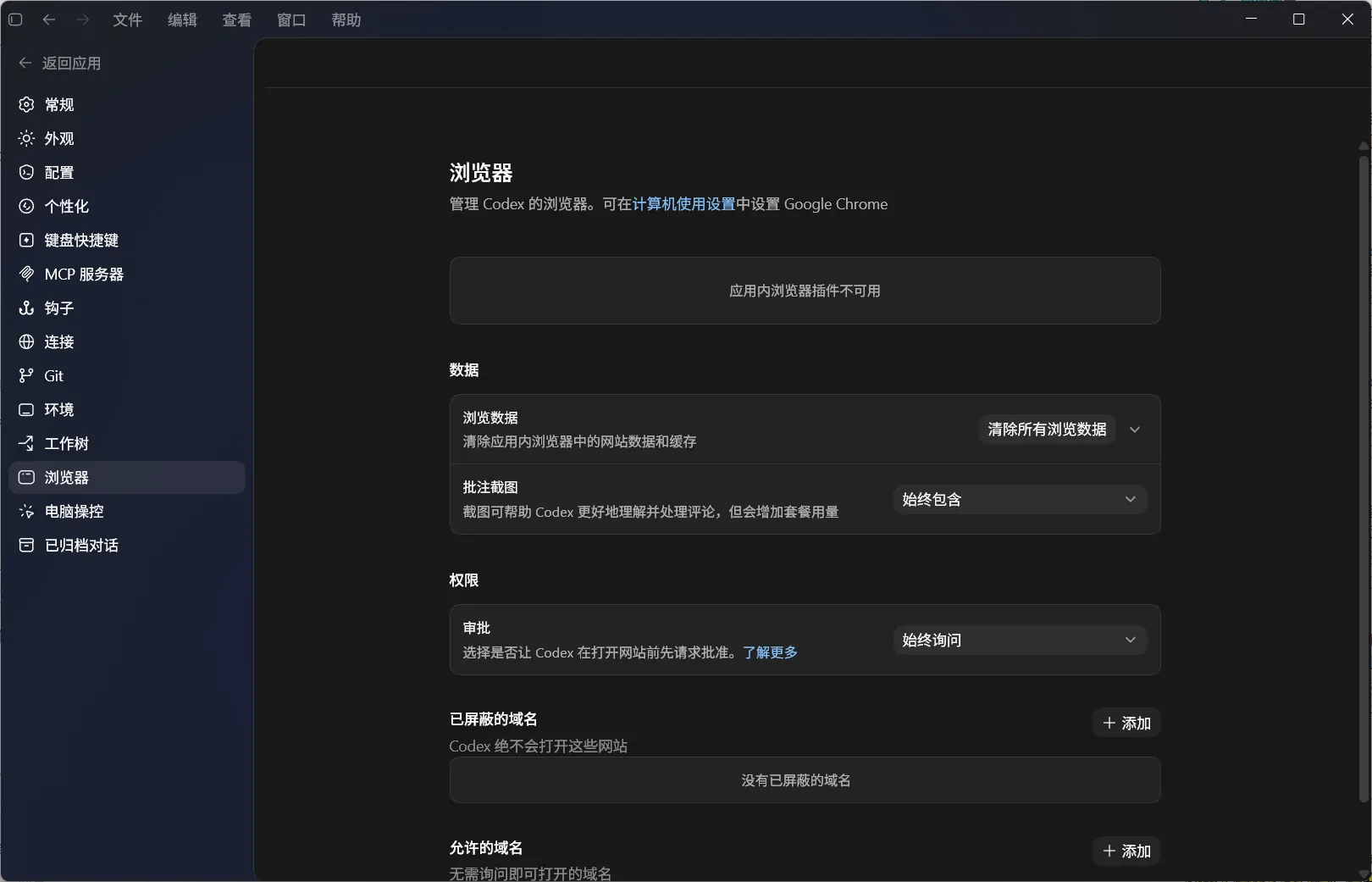Open the 审批 始终询问 dropdown
This screenshot has height=882, width=1372.
click(1020, 640)
